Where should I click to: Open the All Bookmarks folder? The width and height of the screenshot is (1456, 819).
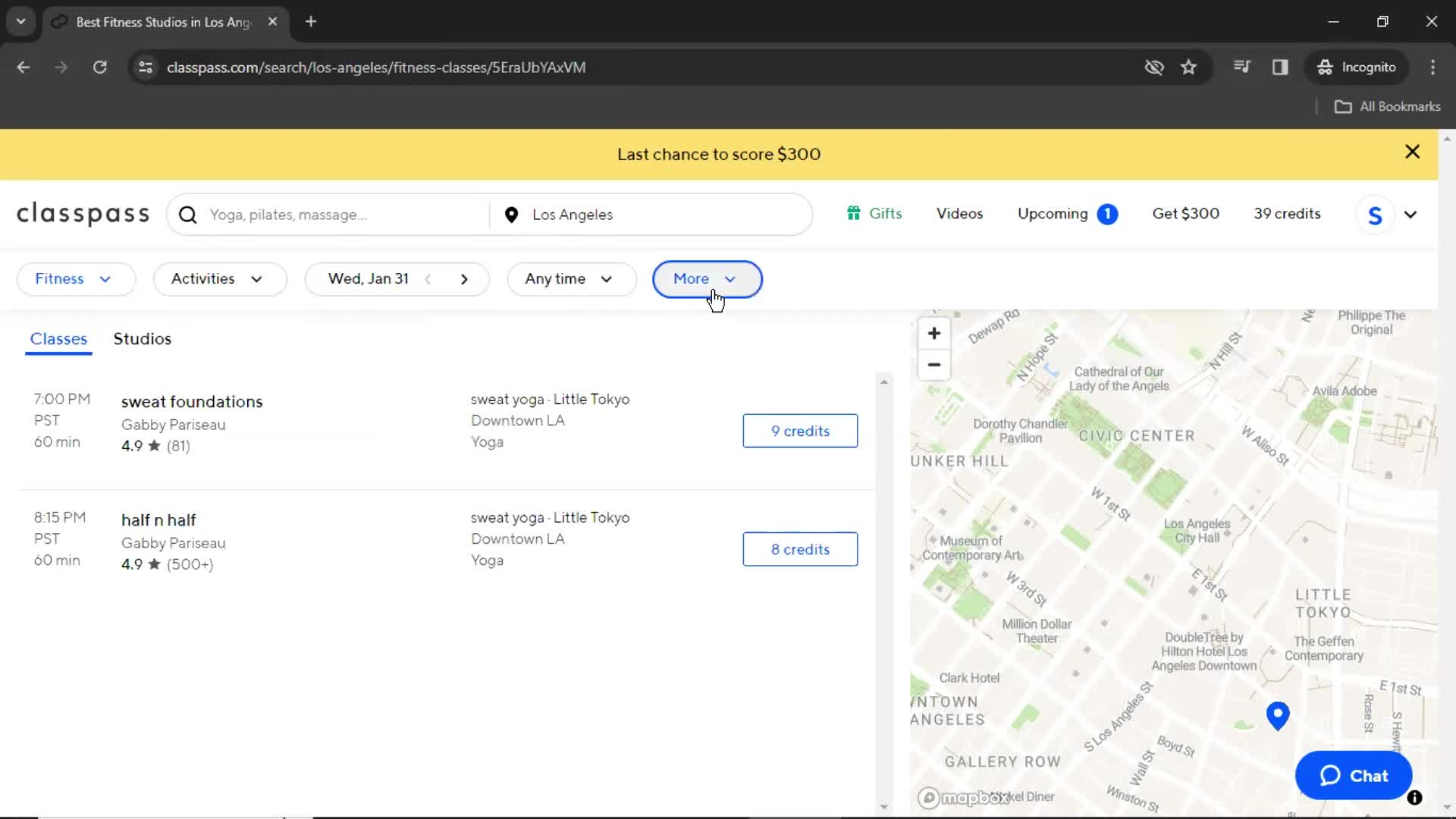coord(1388,107)
